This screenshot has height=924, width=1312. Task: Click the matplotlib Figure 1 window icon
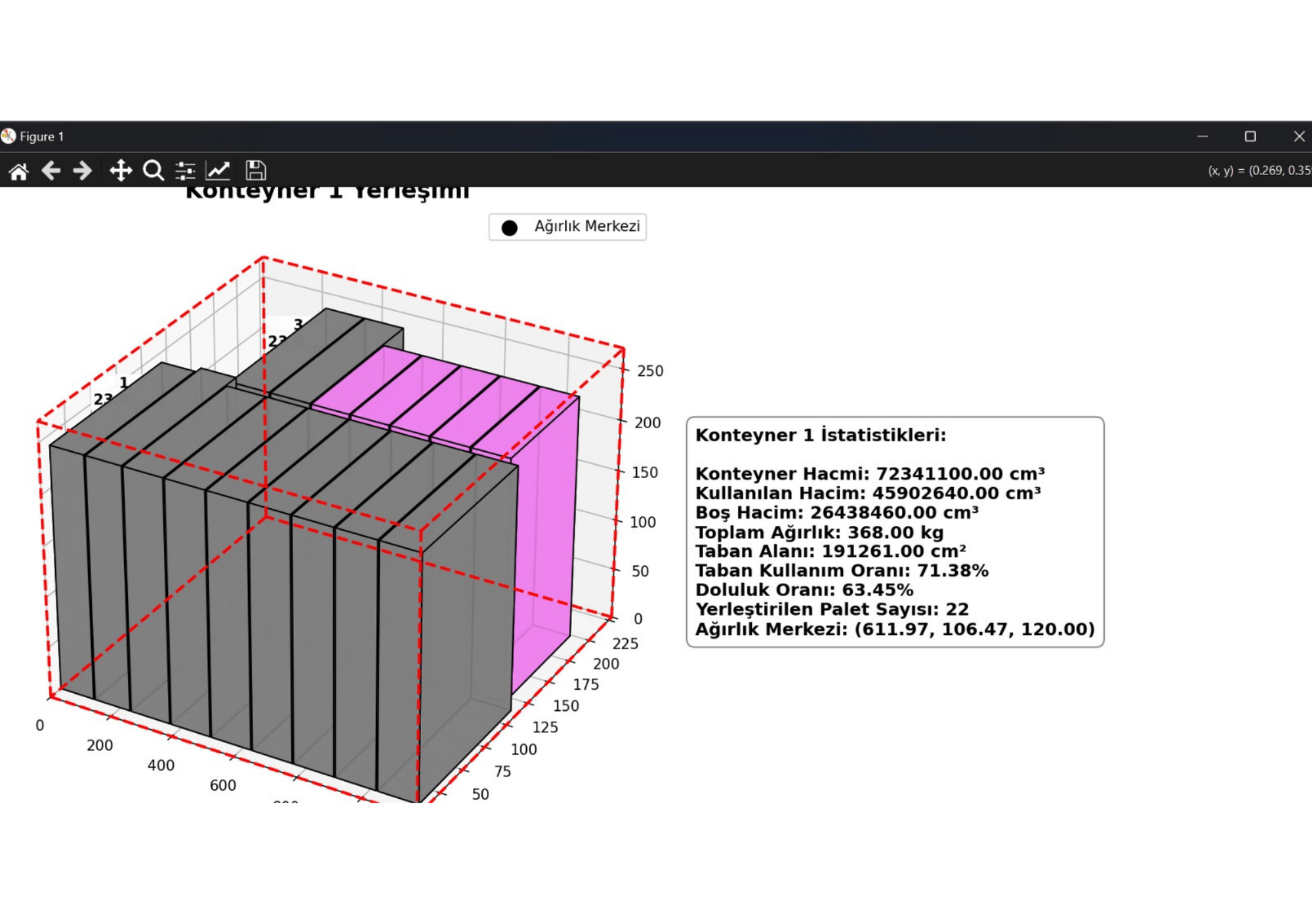(x=8, y=136)
